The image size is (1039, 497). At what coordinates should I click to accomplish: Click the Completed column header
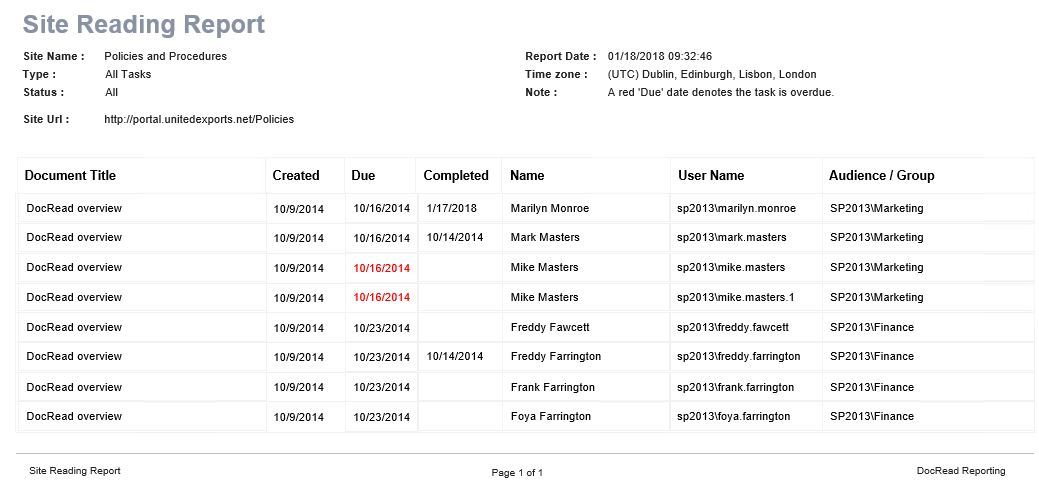coord(456,175)
